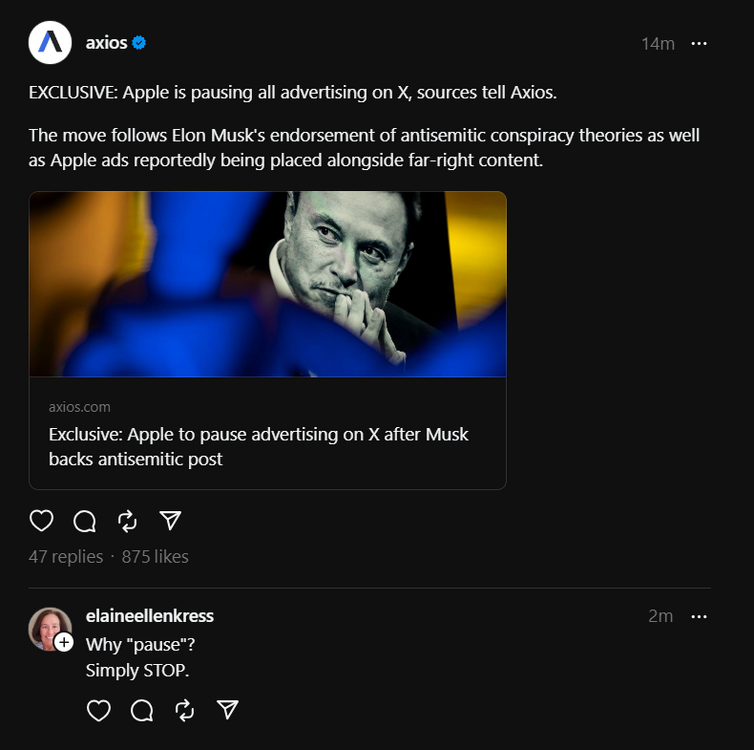Viewport: 754px width, 750px height.
Task: Share the axios post via send icon
Action: point(171,521)
